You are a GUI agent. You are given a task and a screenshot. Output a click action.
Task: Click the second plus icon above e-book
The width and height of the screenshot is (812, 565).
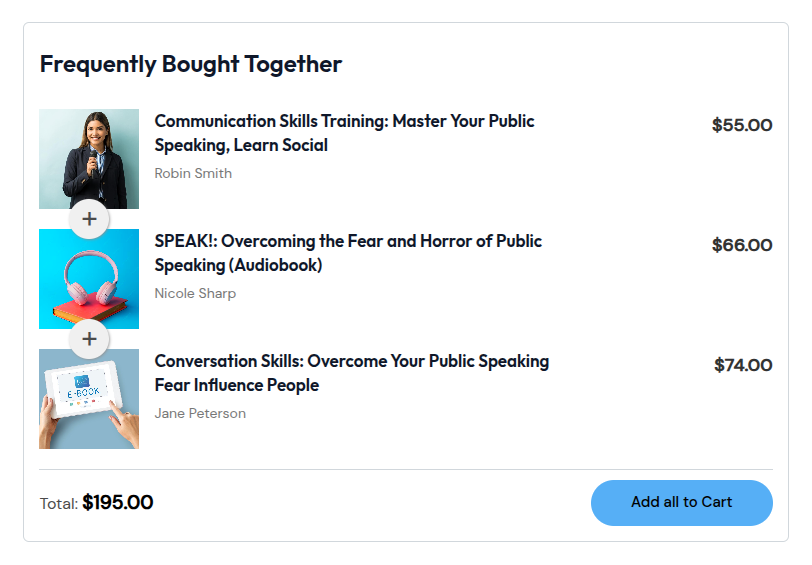[89, 339]
